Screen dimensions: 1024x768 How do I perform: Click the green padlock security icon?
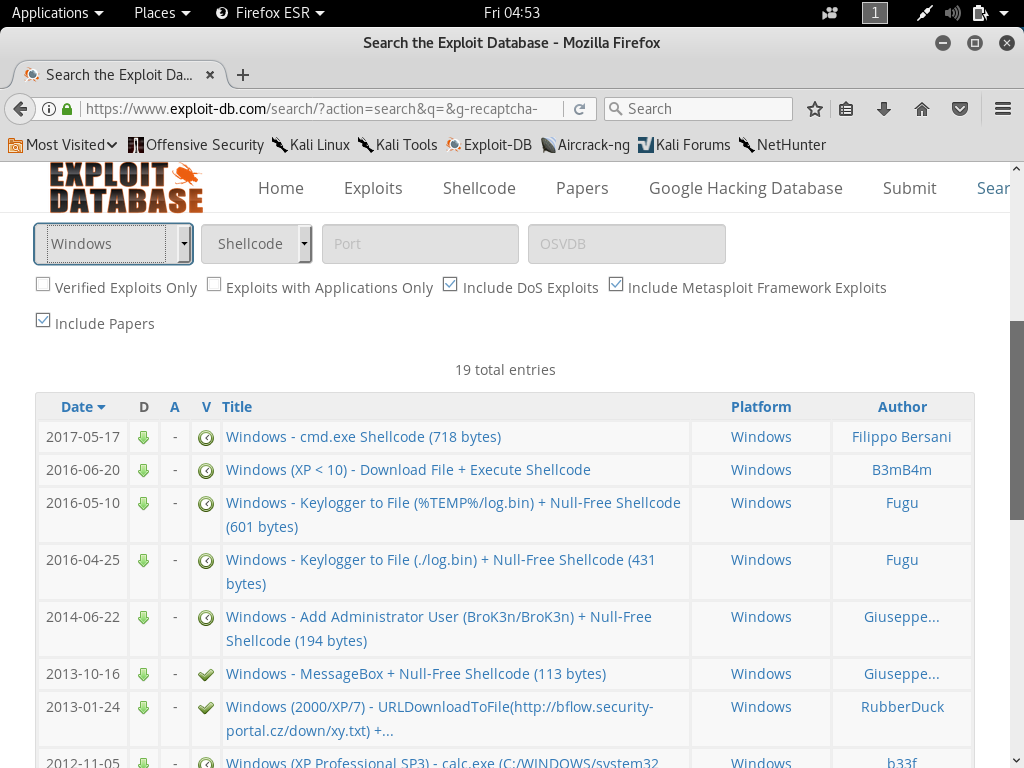(x=67, y=109)
